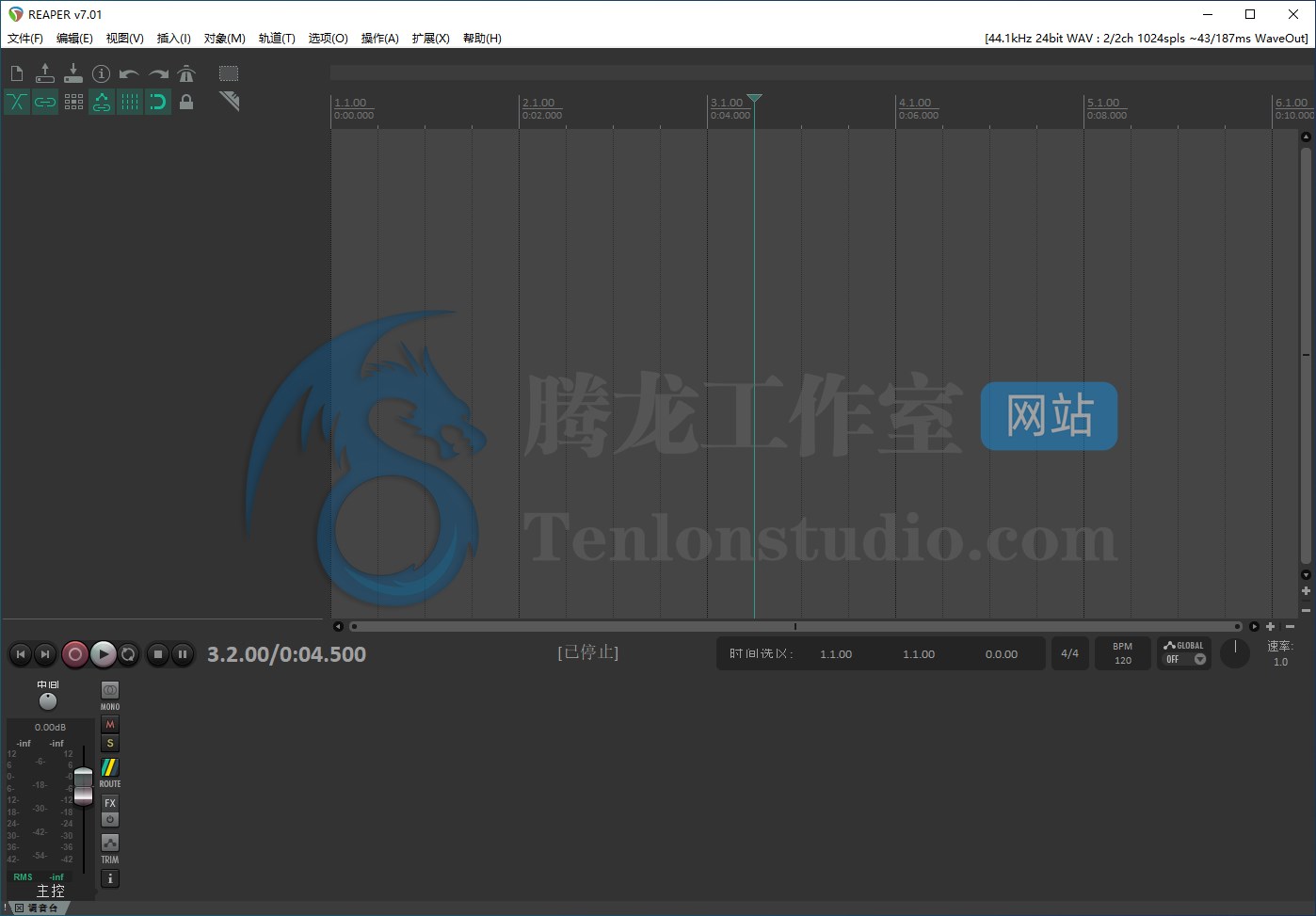The image size is (1316, 916).
Task: Click the dashed rectangle toolbar icon
Action: 229,73
